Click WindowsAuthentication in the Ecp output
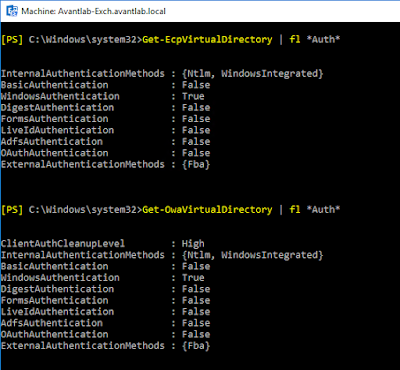 click(60, 96)
